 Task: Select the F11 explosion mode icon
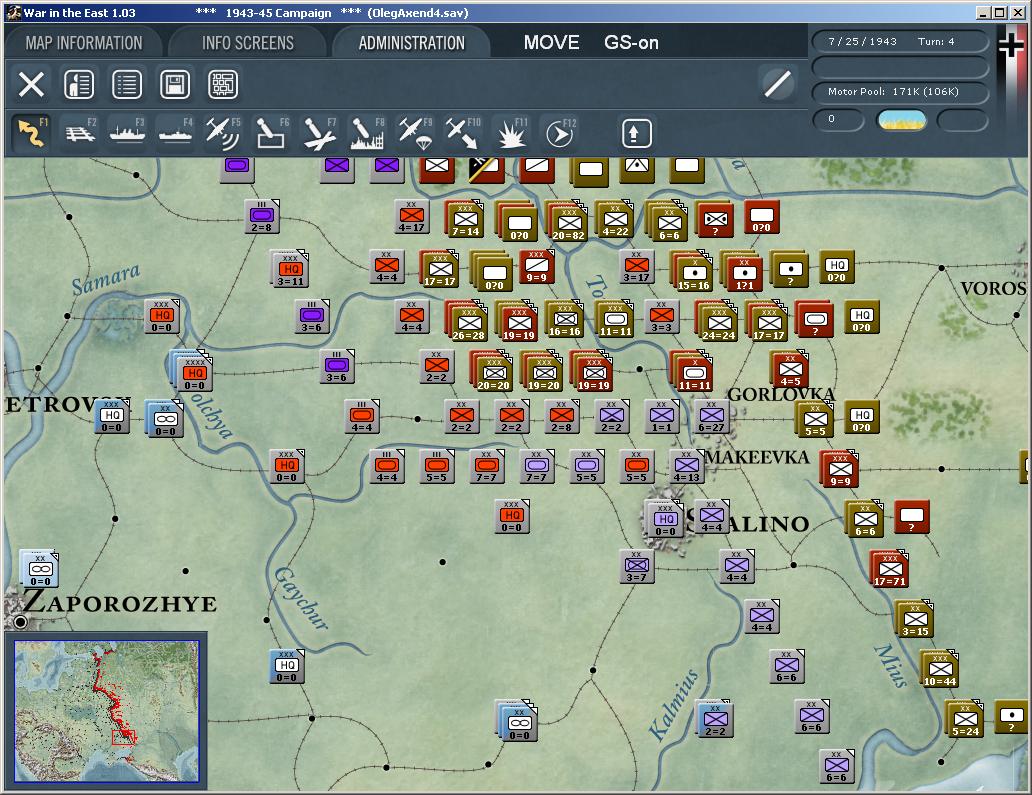pyautogui.click(x=511, y=134)
